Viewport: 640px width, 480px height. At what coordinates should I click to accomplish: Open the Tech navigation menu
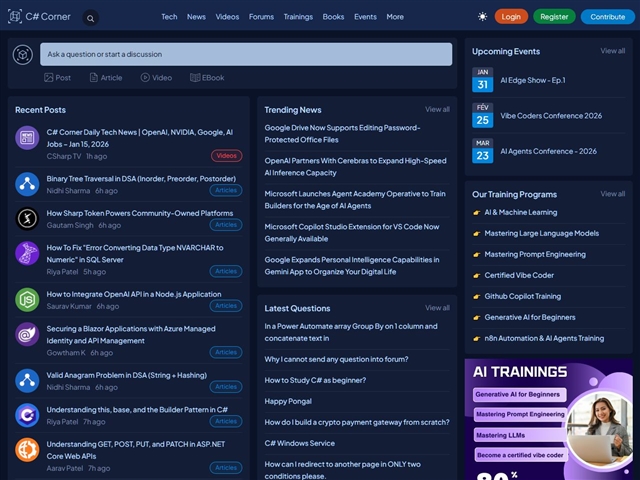(169, 17)
